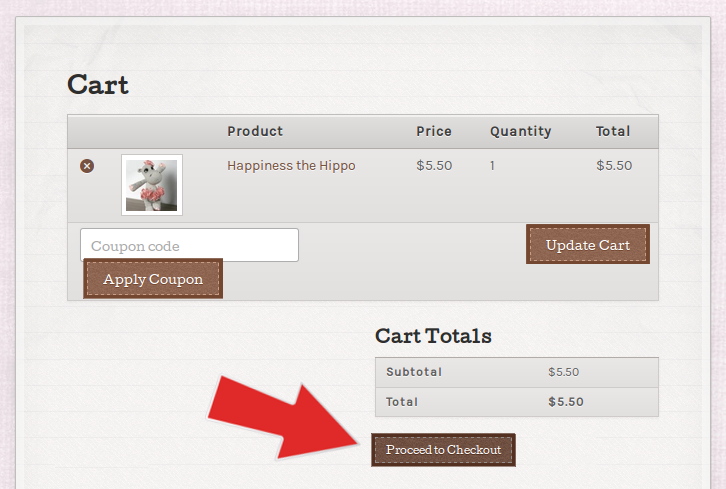Click the Product column header
The width and height of the screenshot is (726, 489).
[x=255, y=132]
